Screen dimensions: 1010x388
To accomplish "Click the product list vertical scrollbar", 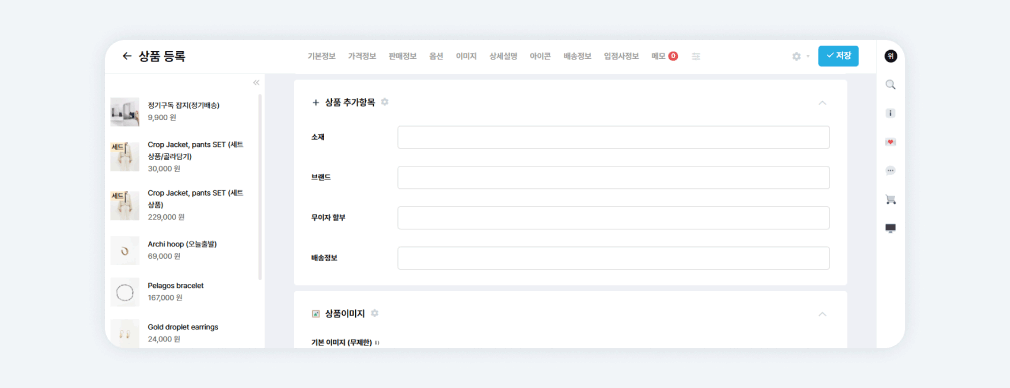I will [x=260, y=187].
